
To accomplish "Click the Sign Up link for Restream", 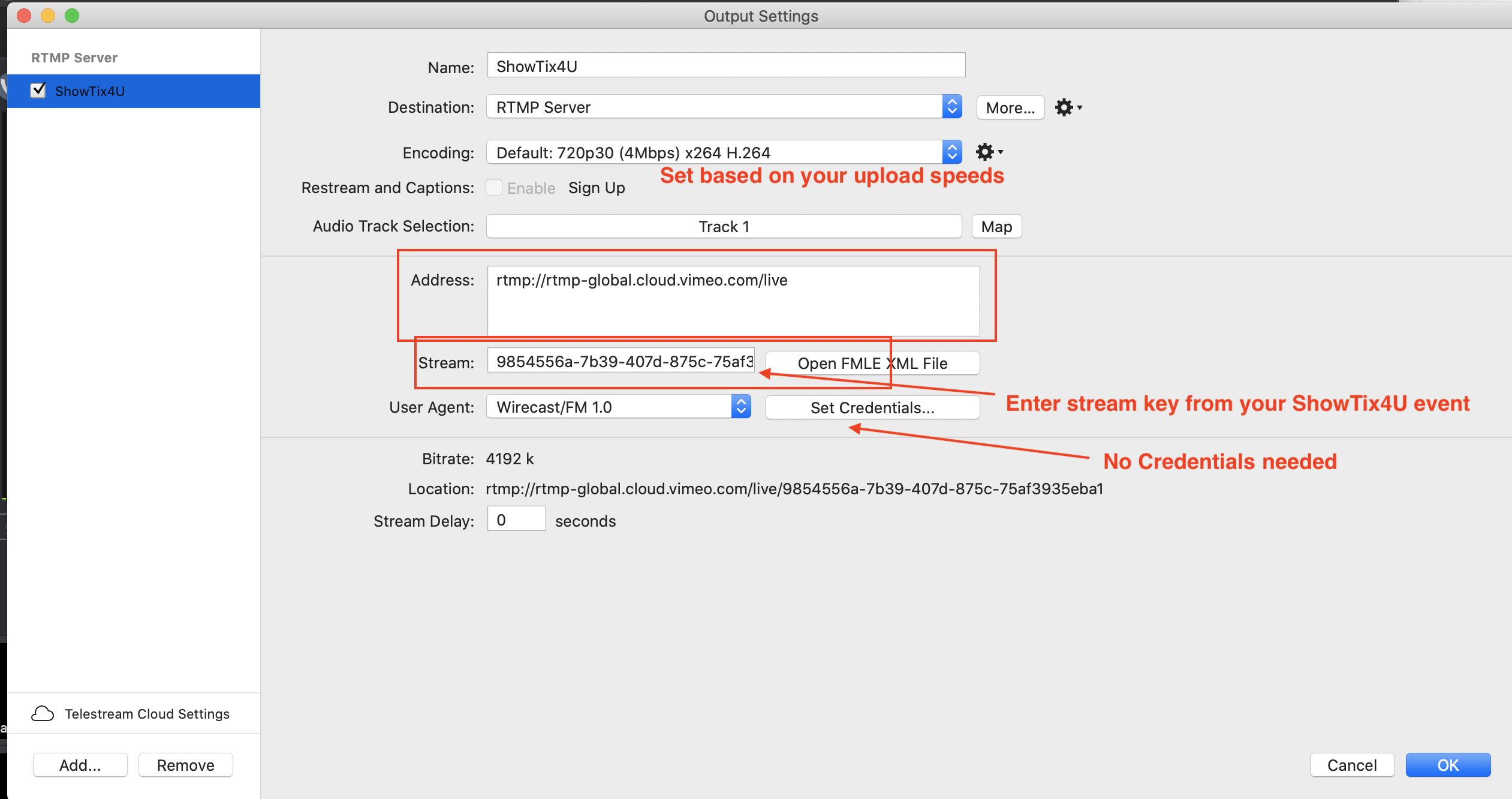I will [597, 188].
